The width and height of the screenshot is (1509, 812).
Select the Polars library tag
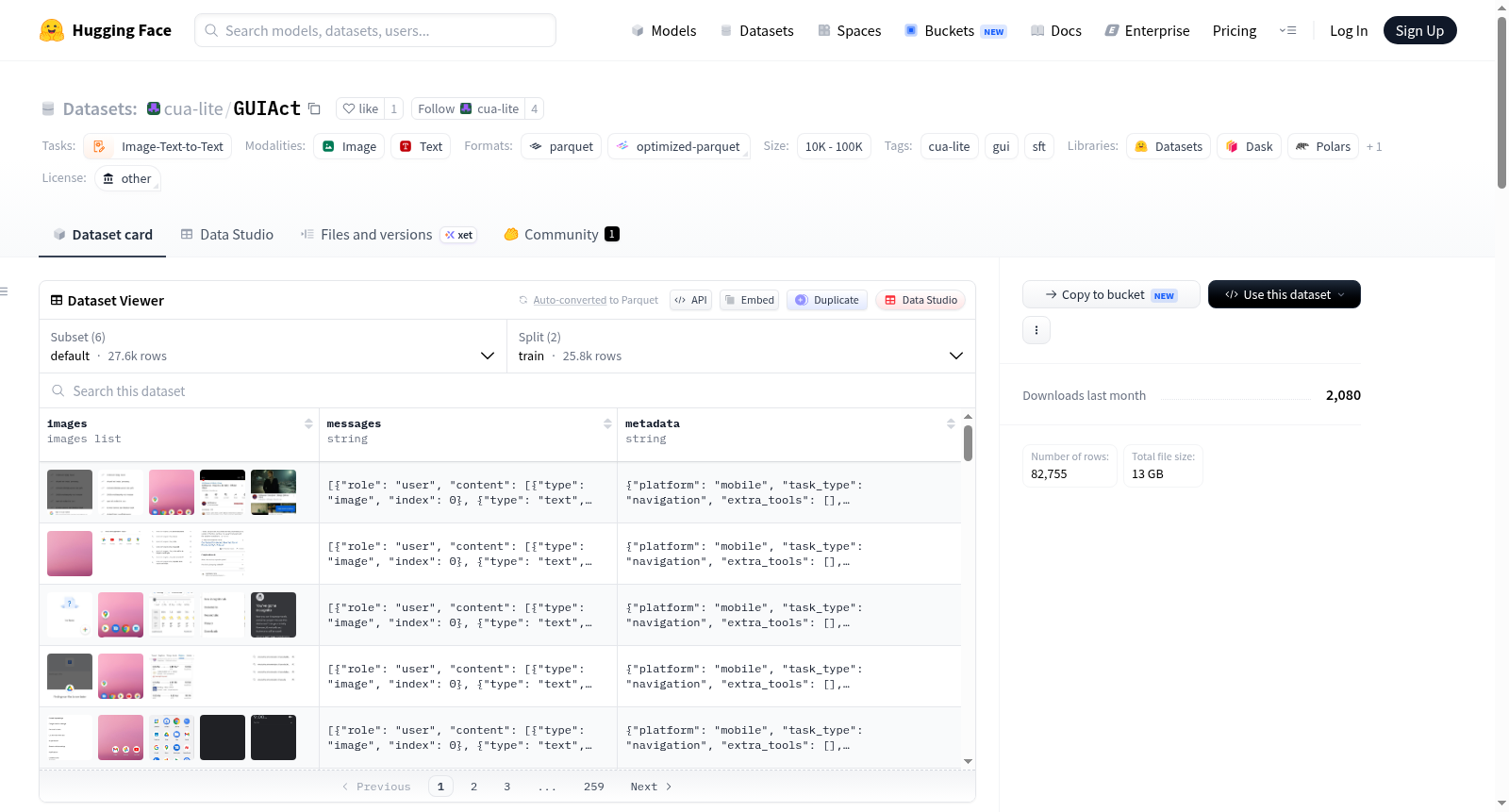point(1323,146)
